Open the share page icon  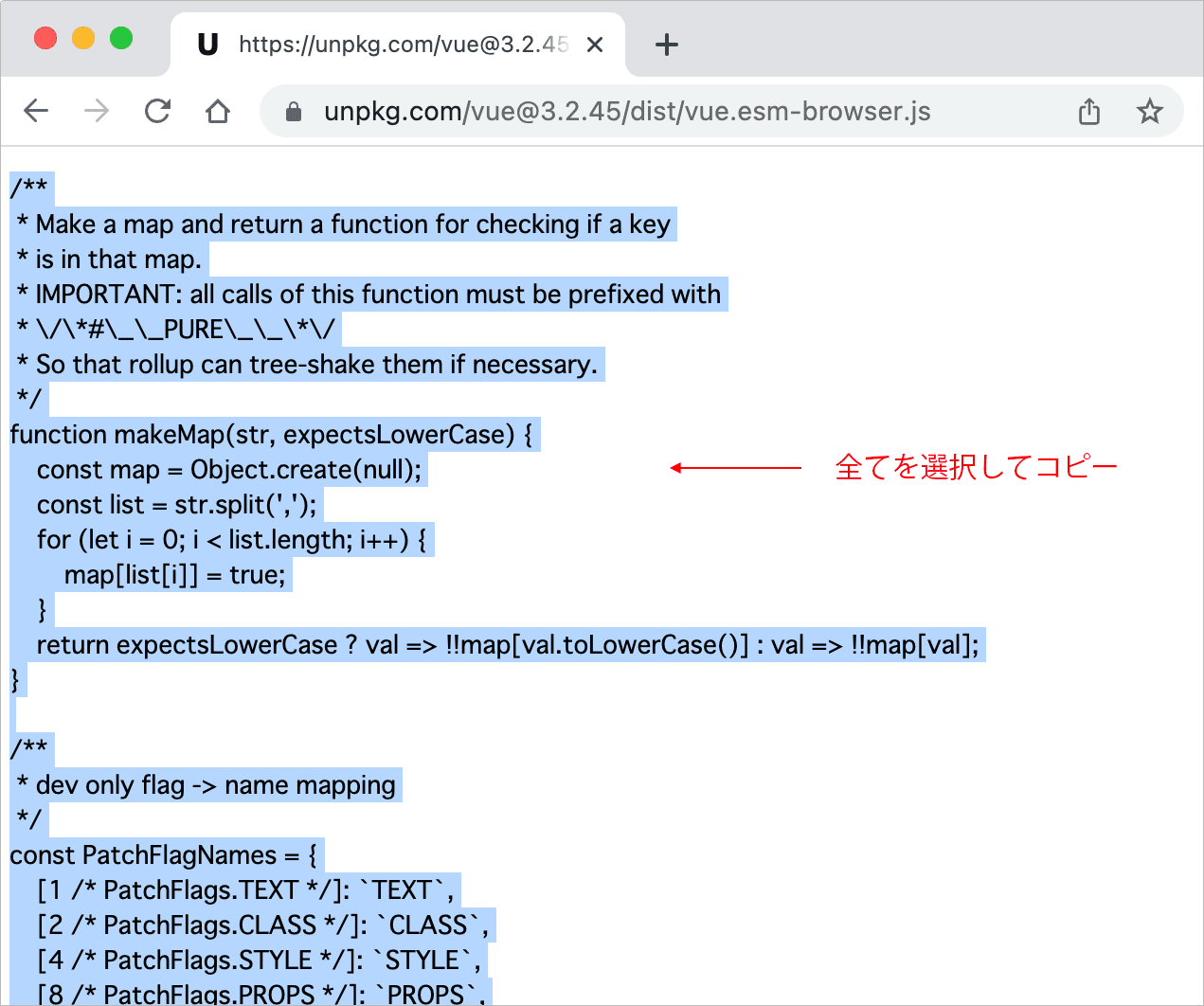click(x=1089, y=112)
